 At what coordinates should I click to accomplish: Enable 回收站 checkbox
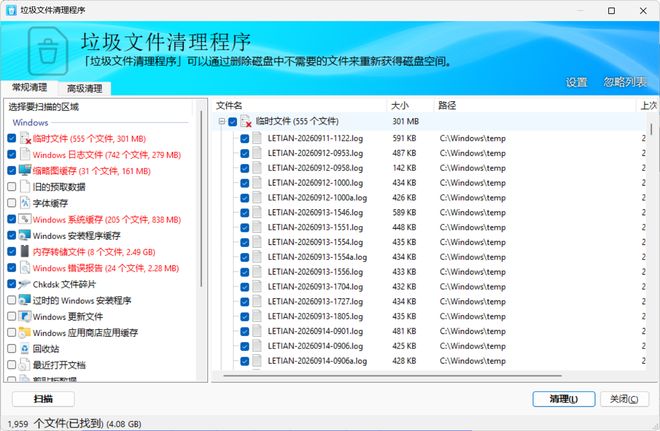click(x=12, y=349)
